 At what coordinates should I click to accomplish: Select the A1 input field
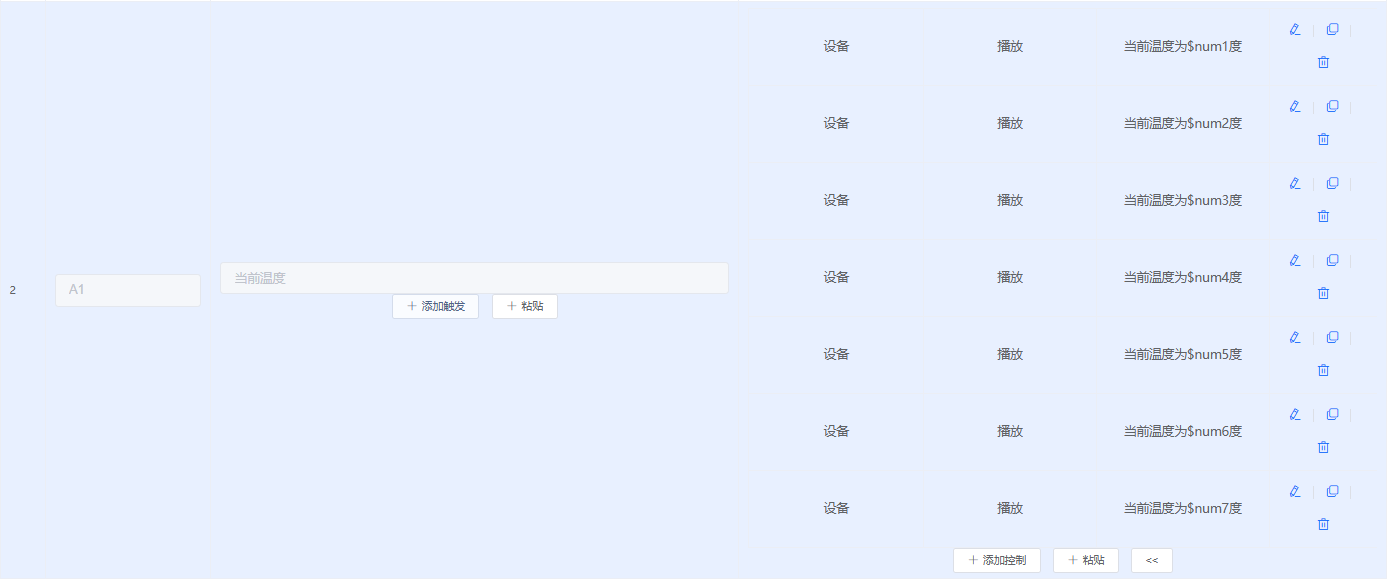pyautogui.click(x=128, y=290)
